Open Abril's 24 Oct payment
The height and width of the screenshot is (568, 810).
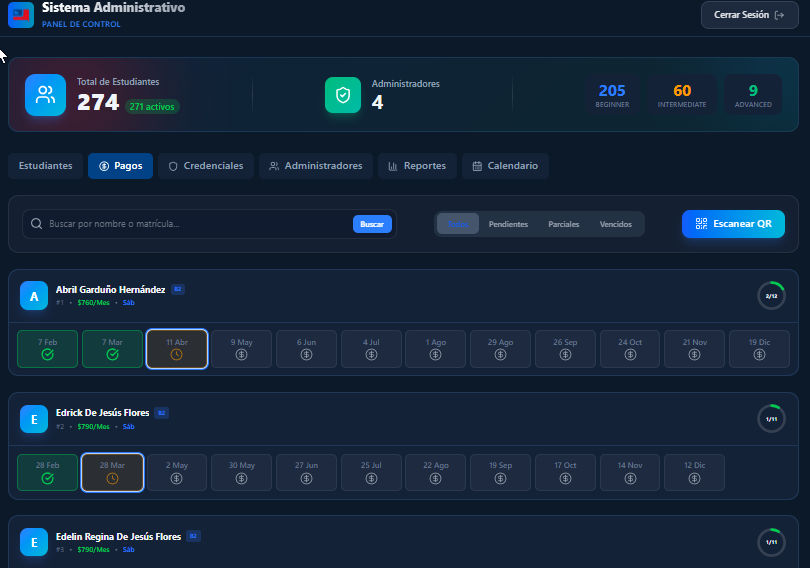point(630,349)
